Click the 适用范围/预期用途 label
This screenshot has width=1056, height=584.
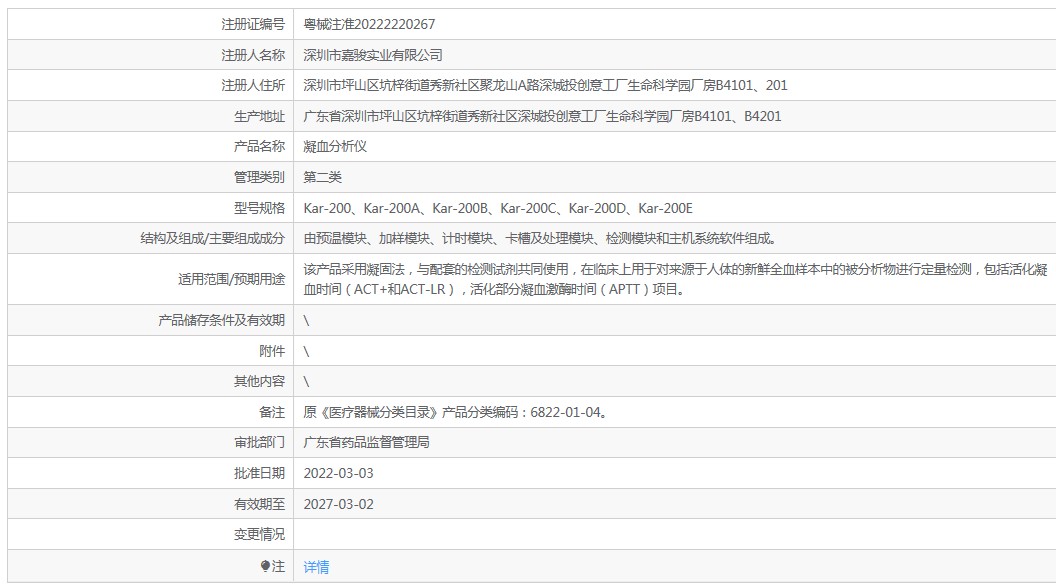click(232, 280)
